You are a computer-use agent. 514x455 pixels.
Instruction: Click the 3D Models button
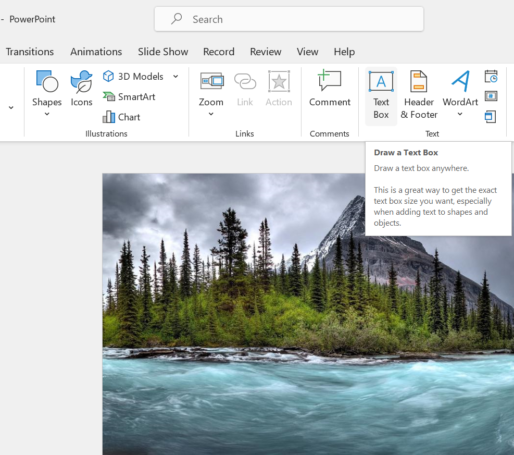tap(133, 76)
